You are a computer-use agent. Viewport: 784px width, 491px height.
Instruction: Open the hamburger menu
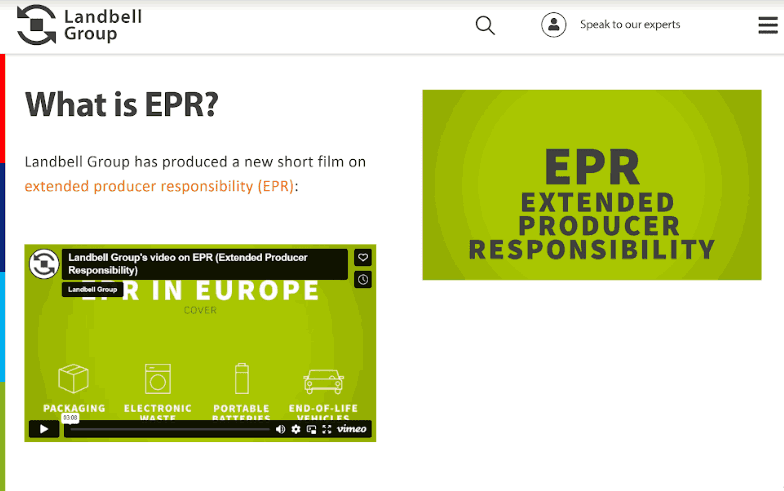(x=768, y=25)
